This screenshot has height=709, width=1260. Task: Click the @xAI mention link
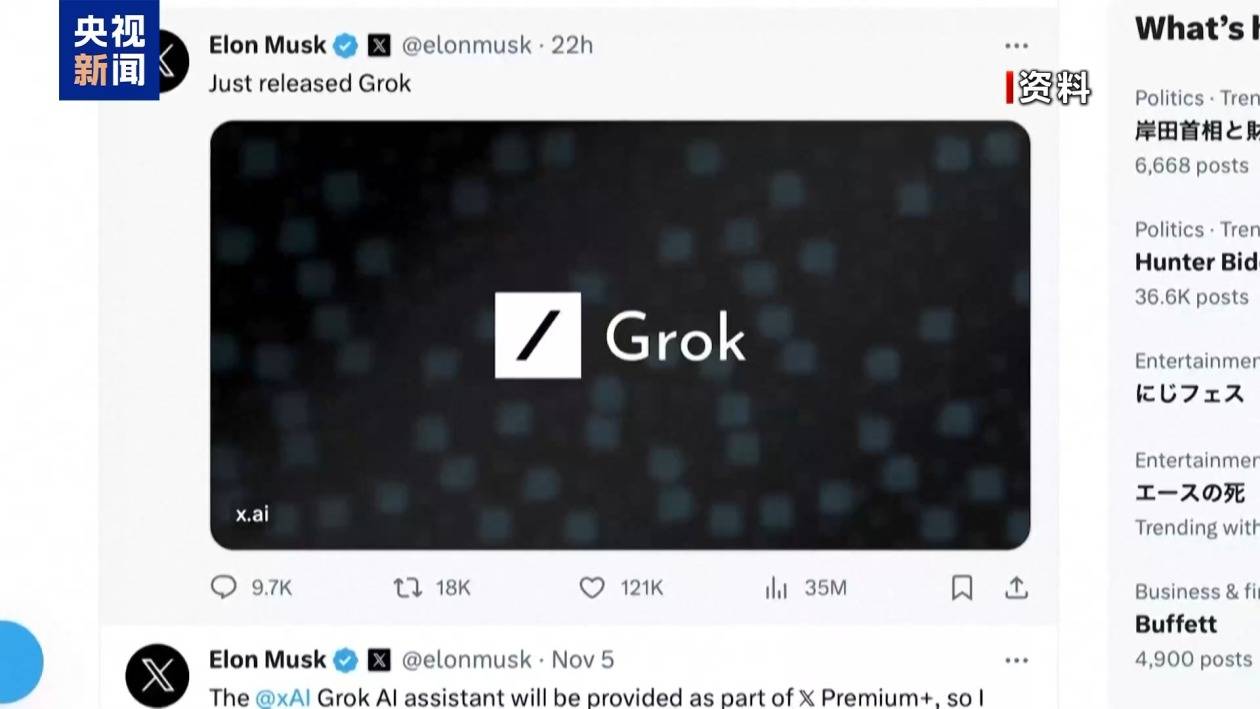click(x=283, y=697)
